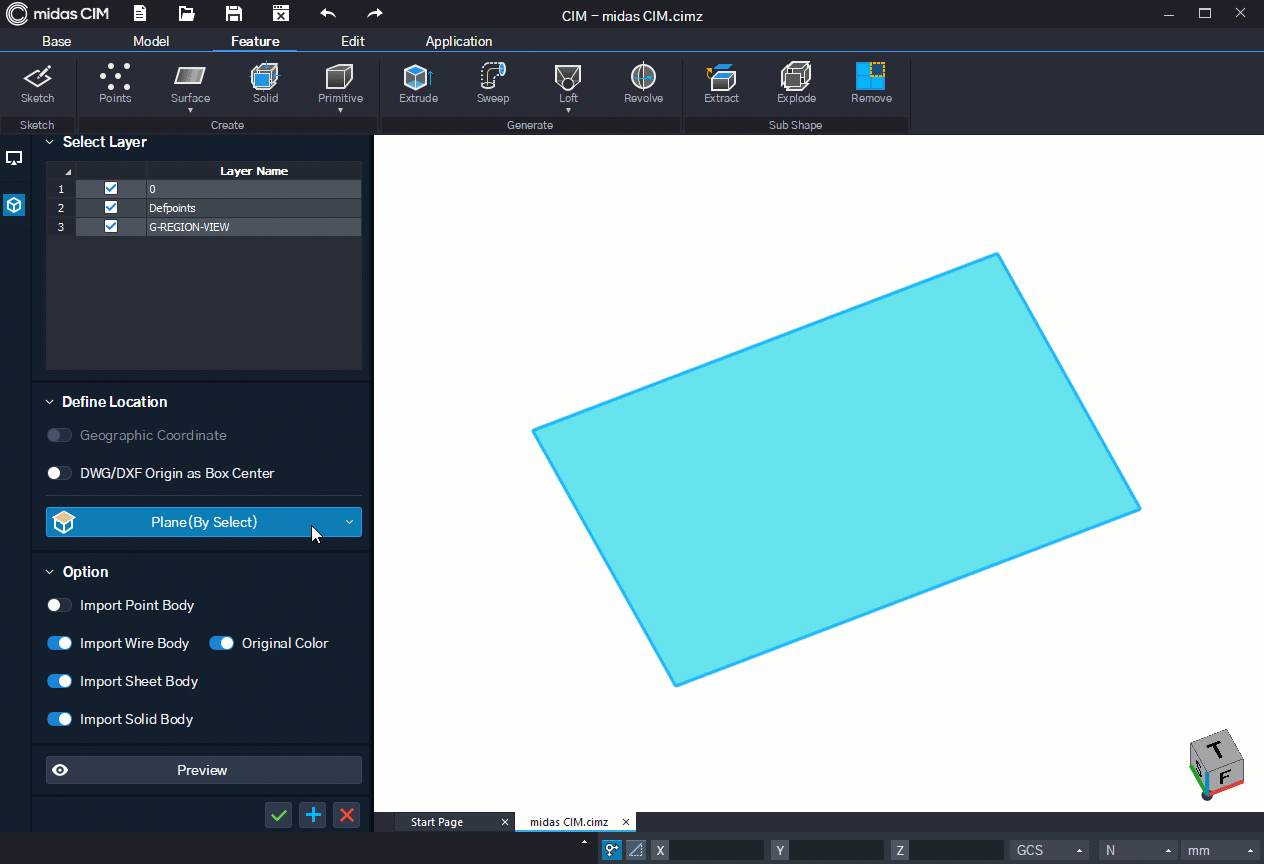Activate the Sweep tool
Image resolution: width=1264 pixels, height=864 pixels.
click(x=493, y=84)
